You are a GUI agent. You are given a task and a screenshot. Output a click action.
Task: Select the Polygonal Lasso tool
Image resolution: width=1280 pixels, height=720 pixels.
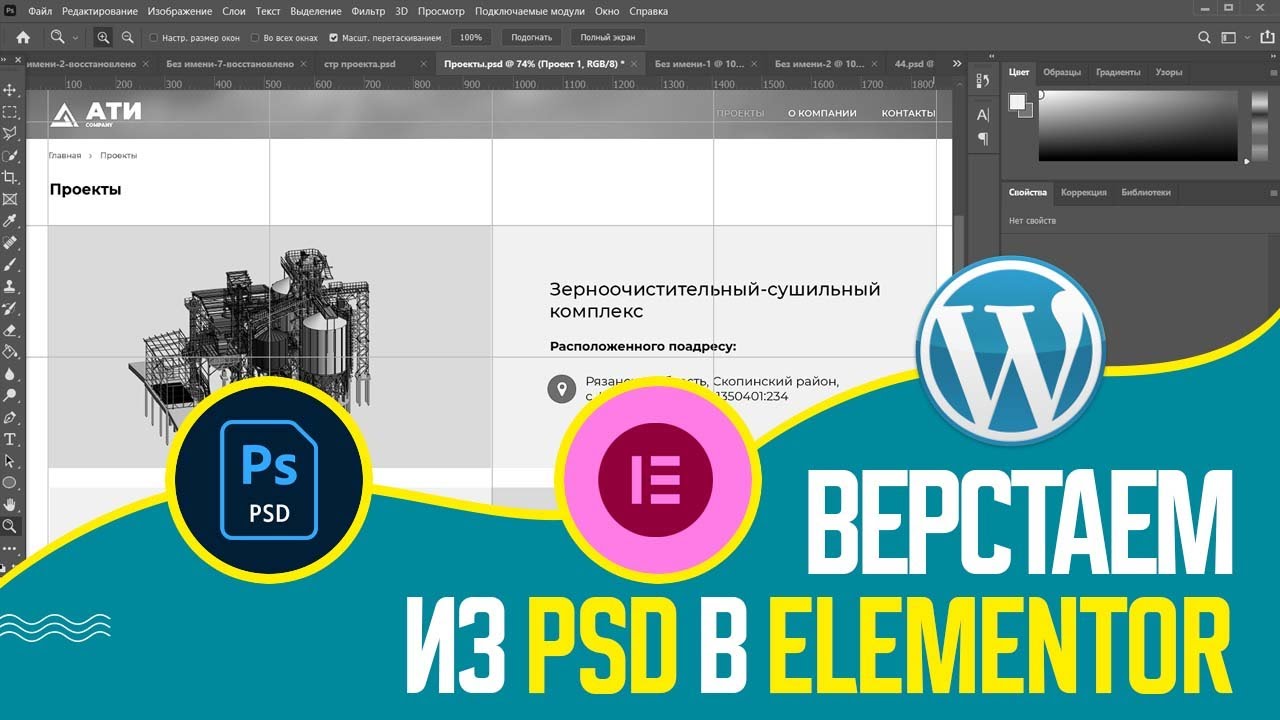pyautogui.click(x=10, y=134)
